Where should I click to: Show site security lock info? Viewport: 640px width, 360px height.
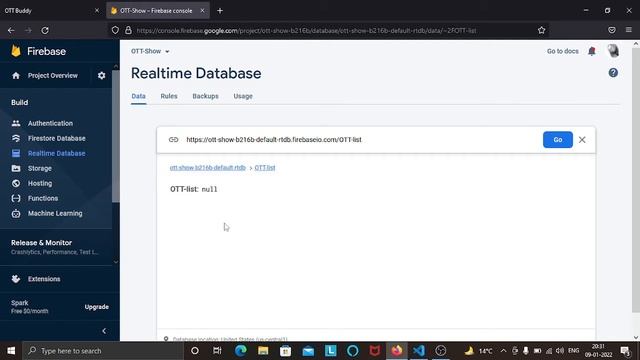(x=128, y=31)
